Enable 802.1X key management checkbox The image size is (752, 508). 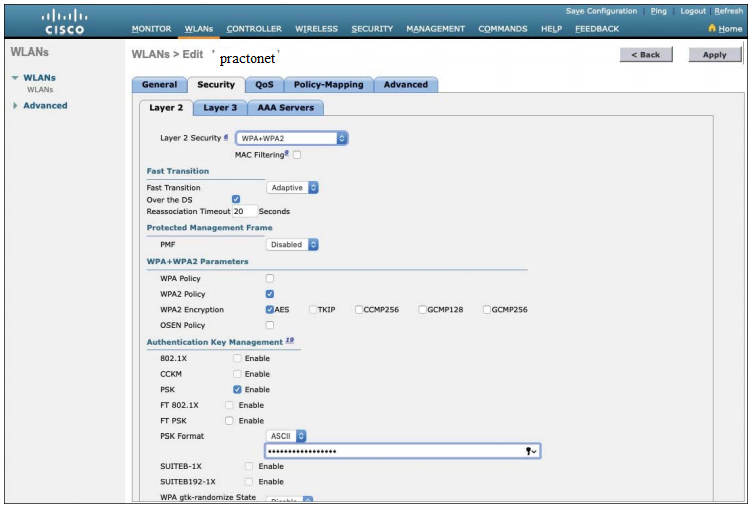click(237, 358)
